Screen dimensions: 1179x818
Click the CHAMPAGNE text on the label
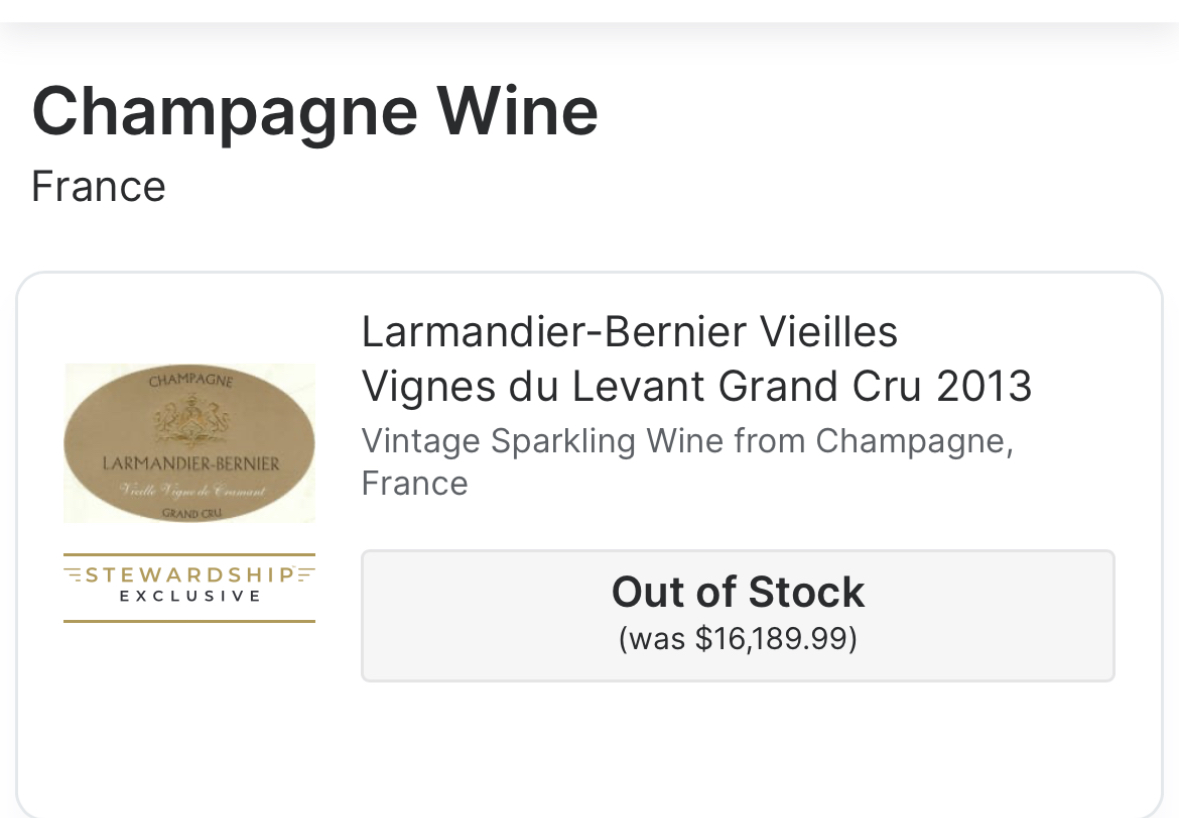pos(191,380)
